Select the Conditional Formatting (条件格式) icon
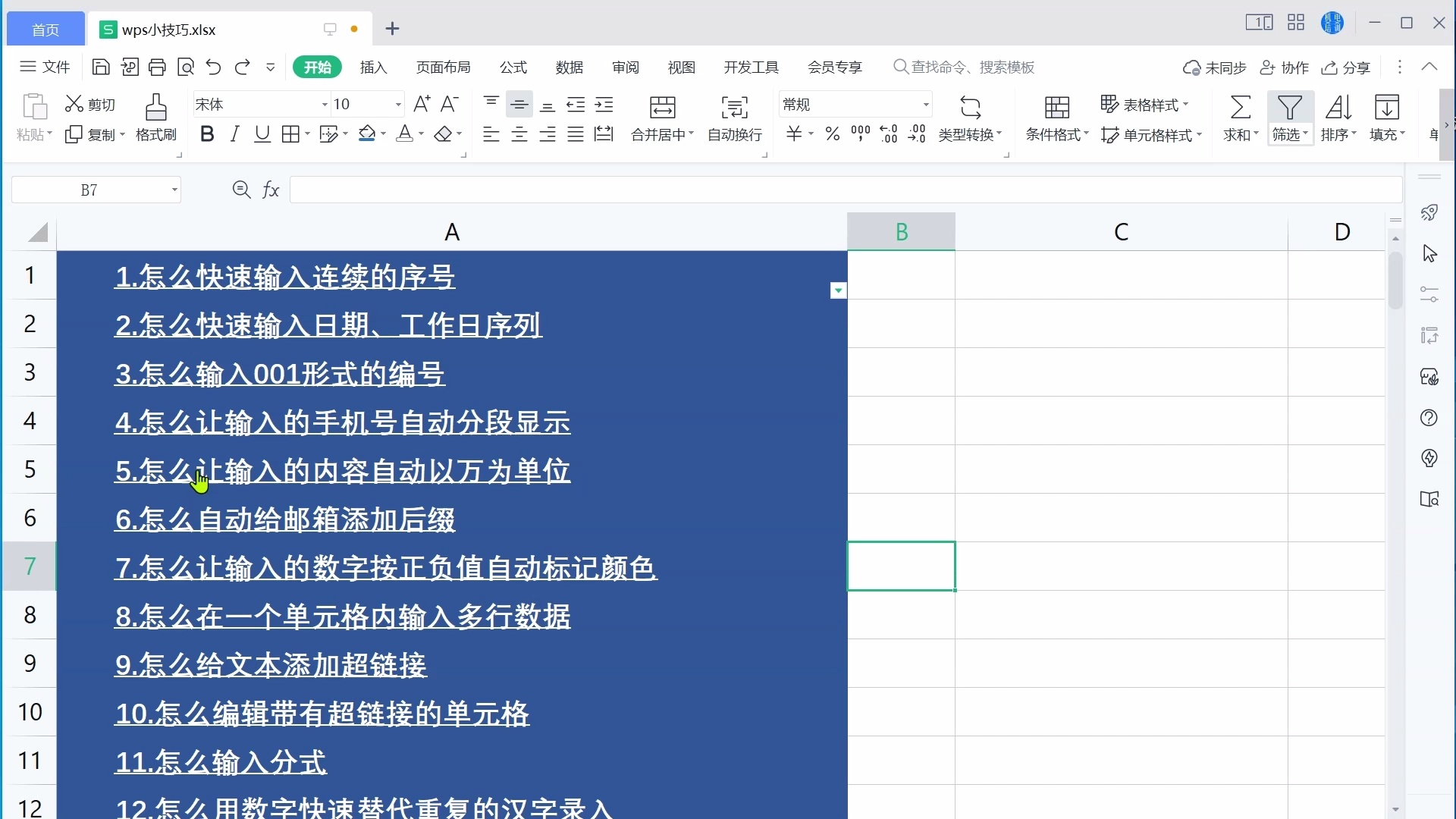This screenshot has width=1456, height=819. [1057, 108]
